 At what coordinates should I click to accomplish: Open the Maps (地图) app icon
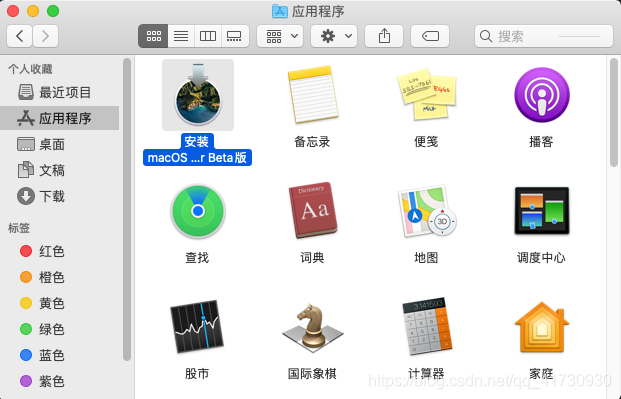click(427, 211)
